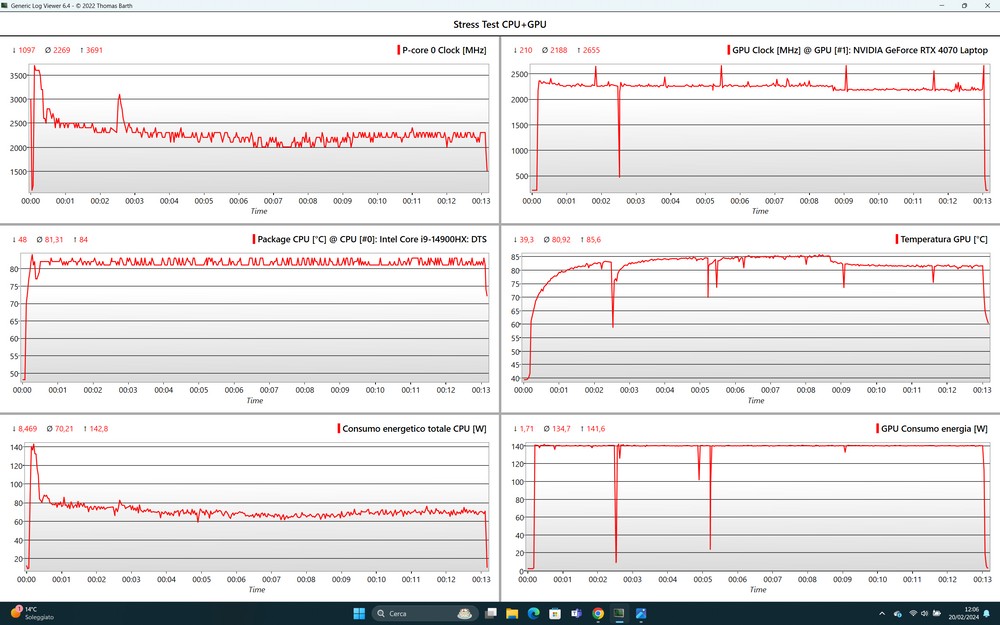Launch Microsoft Edge from the taskbar
Screen dimensions: 1000x625
click(533, 613)
